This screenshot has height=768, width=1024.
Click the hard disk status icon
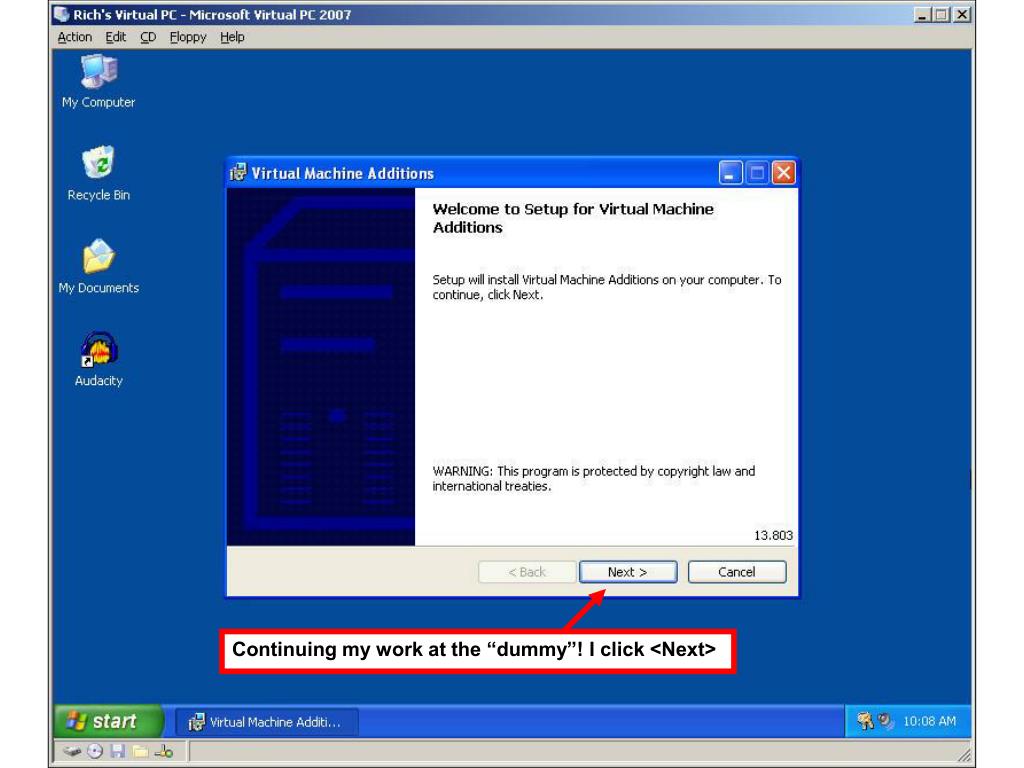click(x=72, y=752)
